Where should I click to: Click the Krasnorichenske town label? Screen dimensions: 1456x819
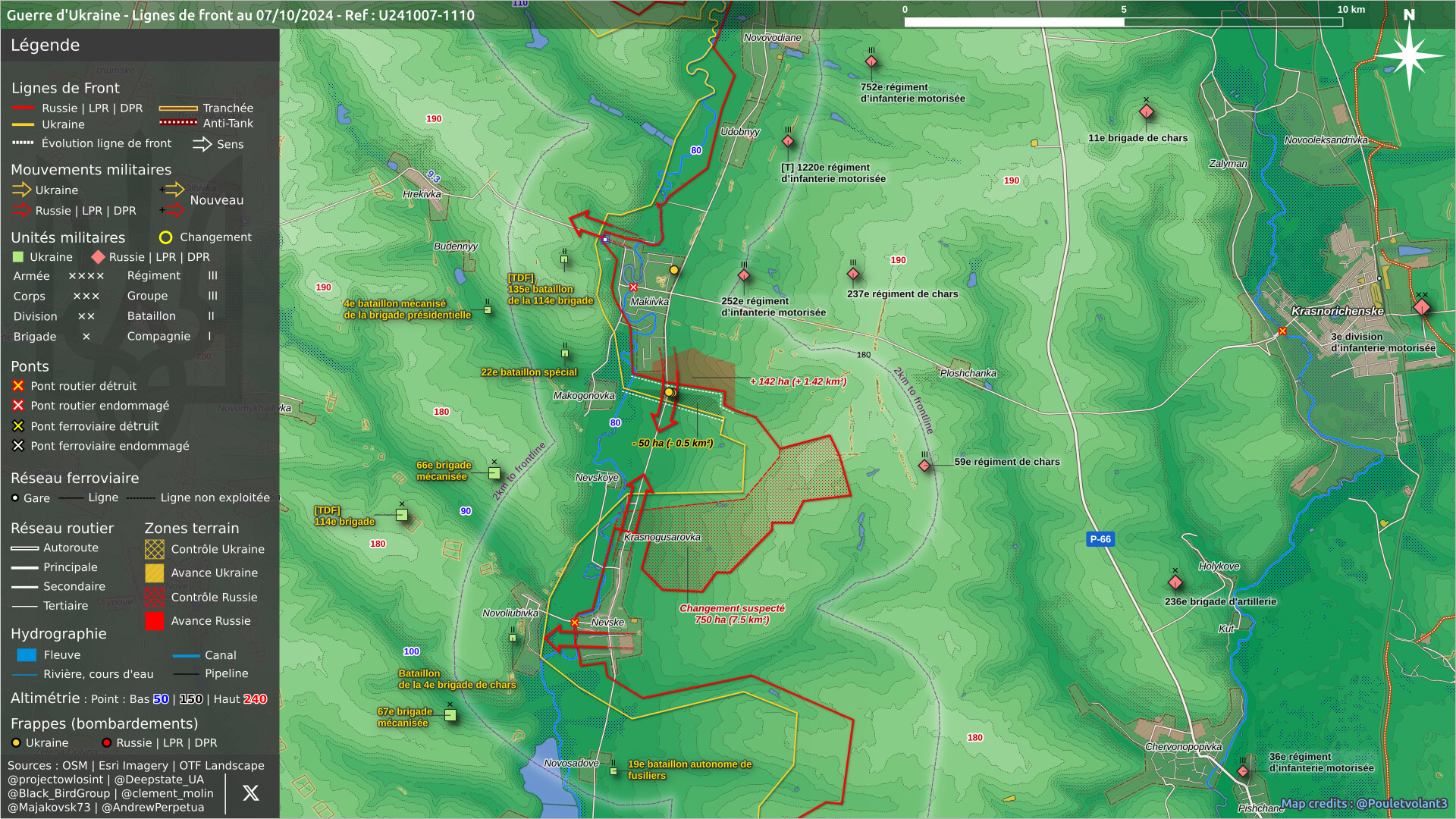[x=1337, y=311]
